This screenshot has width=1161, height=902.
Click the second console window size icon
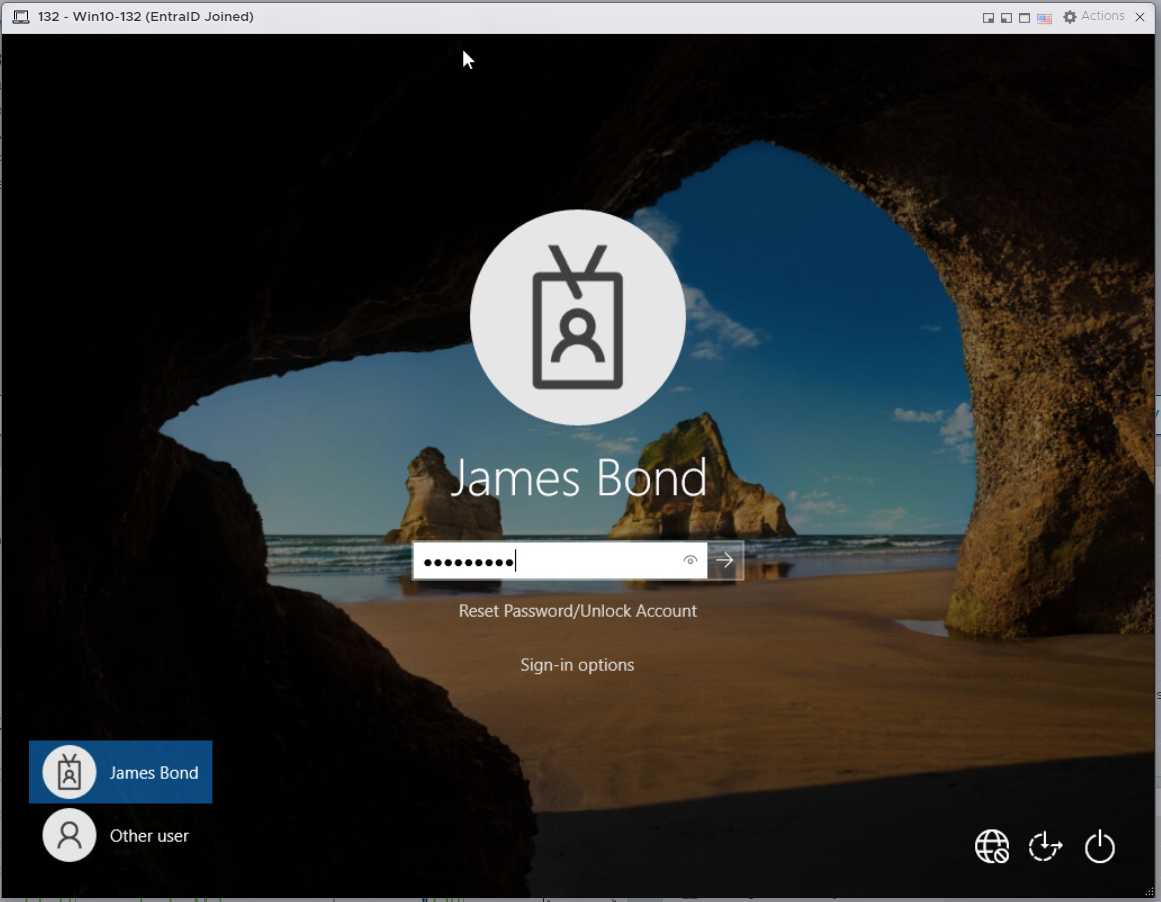[x=1006, y=17]
